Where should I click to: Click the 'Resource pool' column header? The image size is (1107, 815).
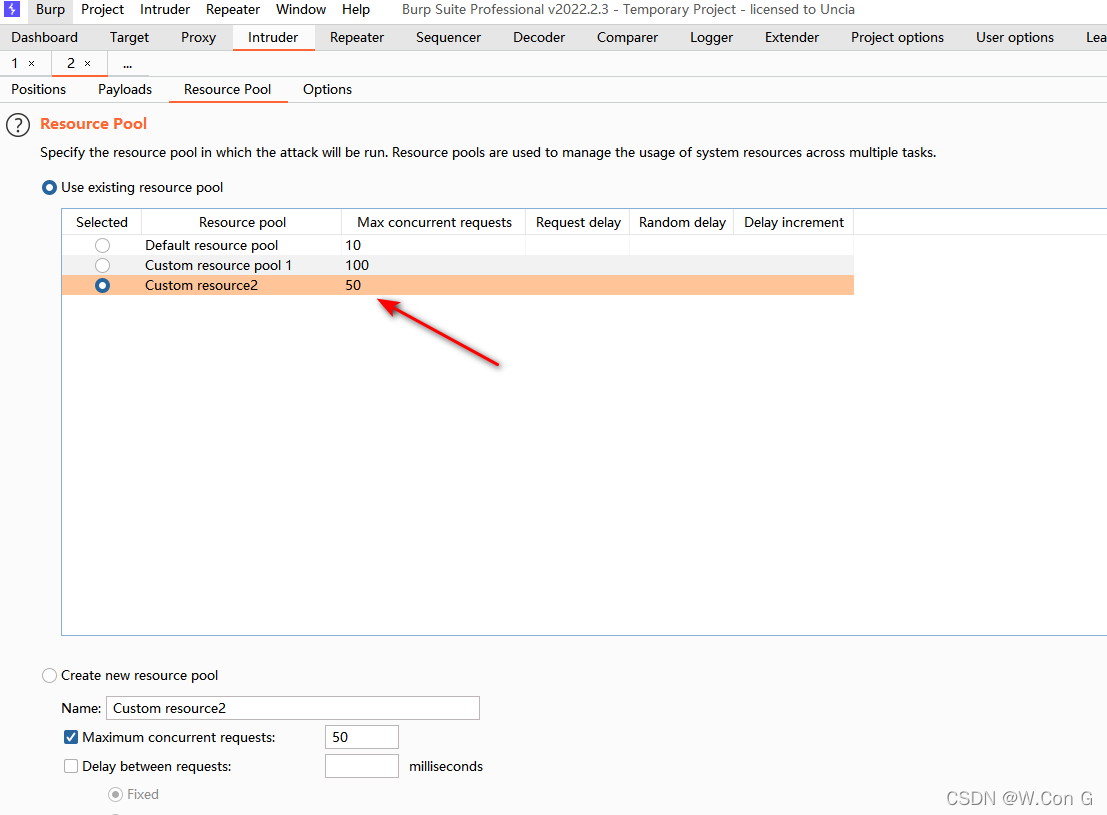pos(242,222)
